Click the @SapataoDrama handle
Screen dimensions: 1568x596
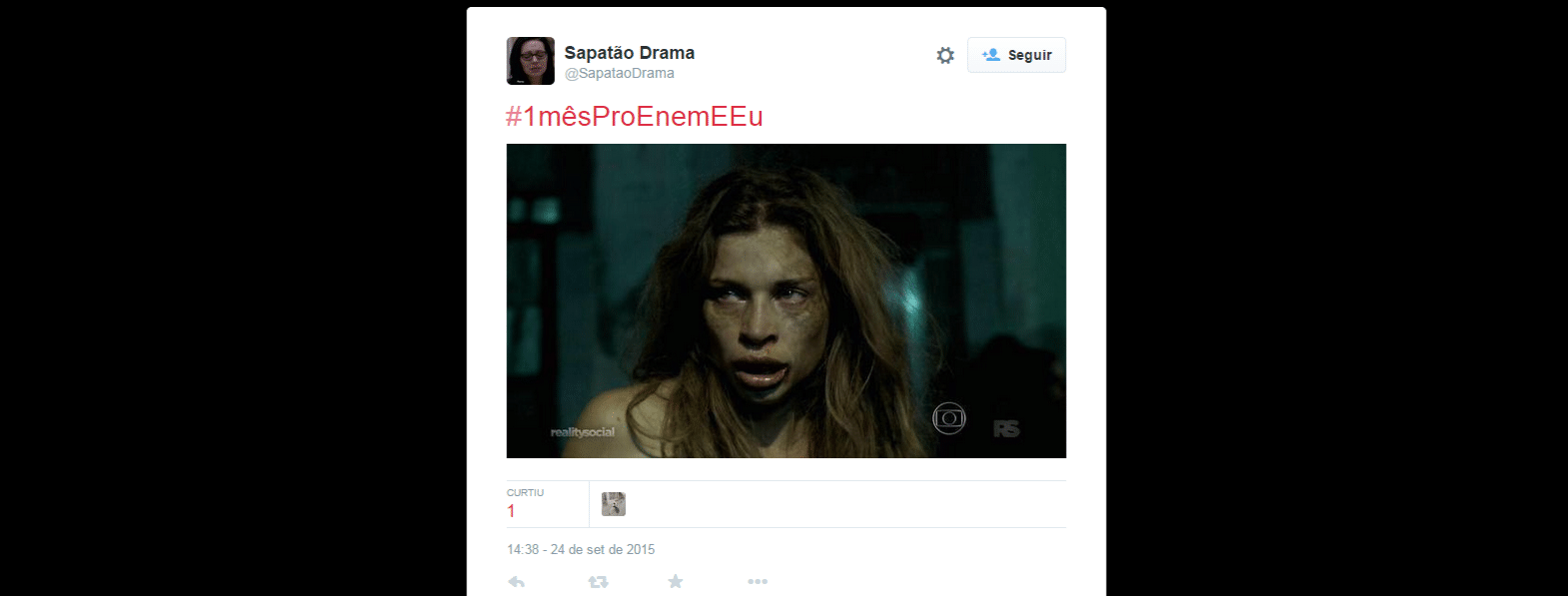click(x=620, y=73)
